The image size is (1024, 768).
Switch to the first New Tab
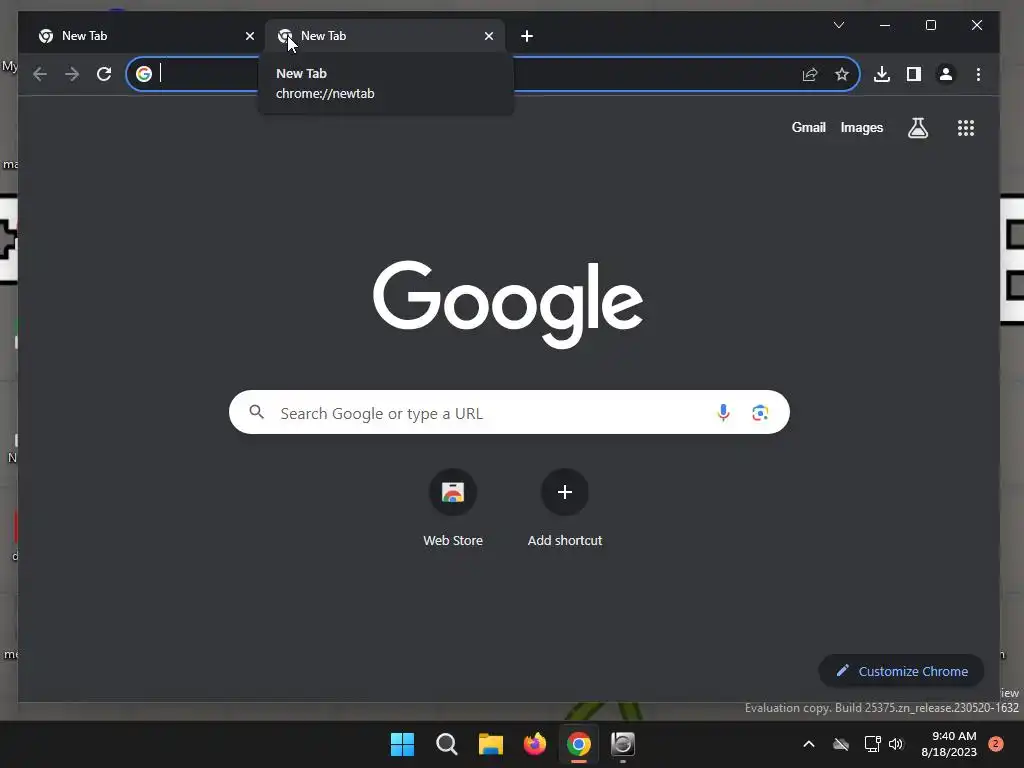click(x=142, y=36)
